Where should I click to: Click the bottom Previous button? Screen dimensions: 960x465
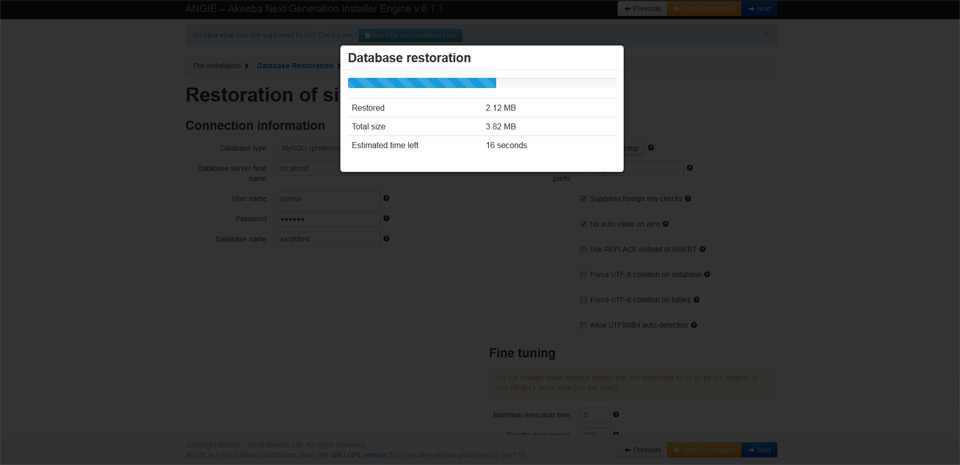(642, 450)
